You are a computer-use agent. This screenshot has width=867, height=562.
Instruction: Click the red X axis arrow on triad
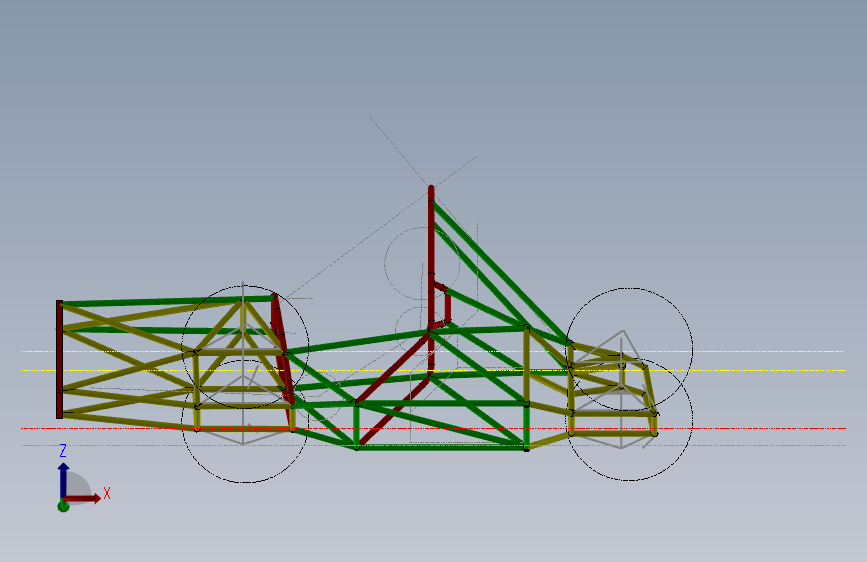click(83, 498)
